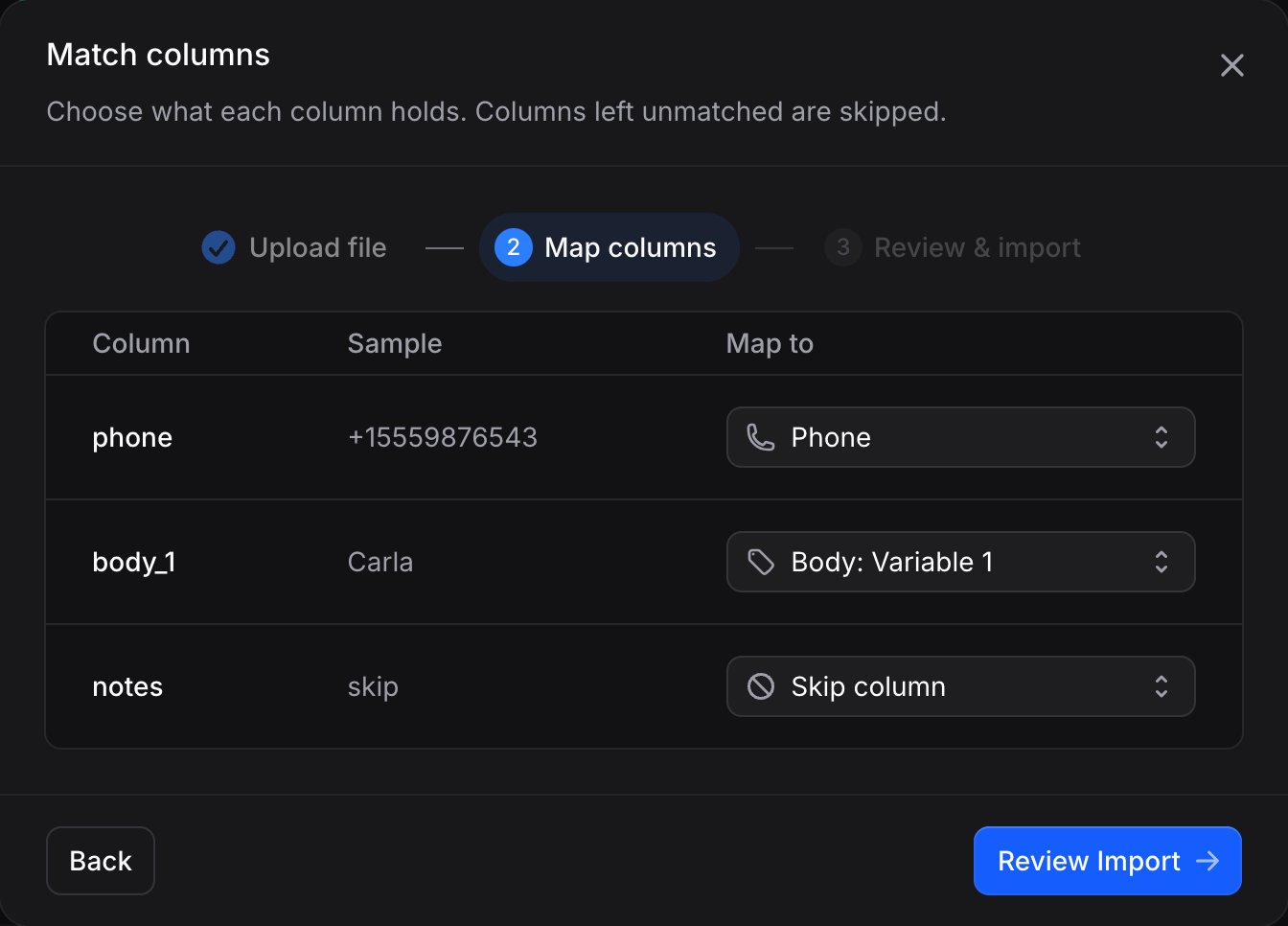The height and width of the screenshot is (926, 1288).
Task: Click the notes column name
Action: coord(127,686)
